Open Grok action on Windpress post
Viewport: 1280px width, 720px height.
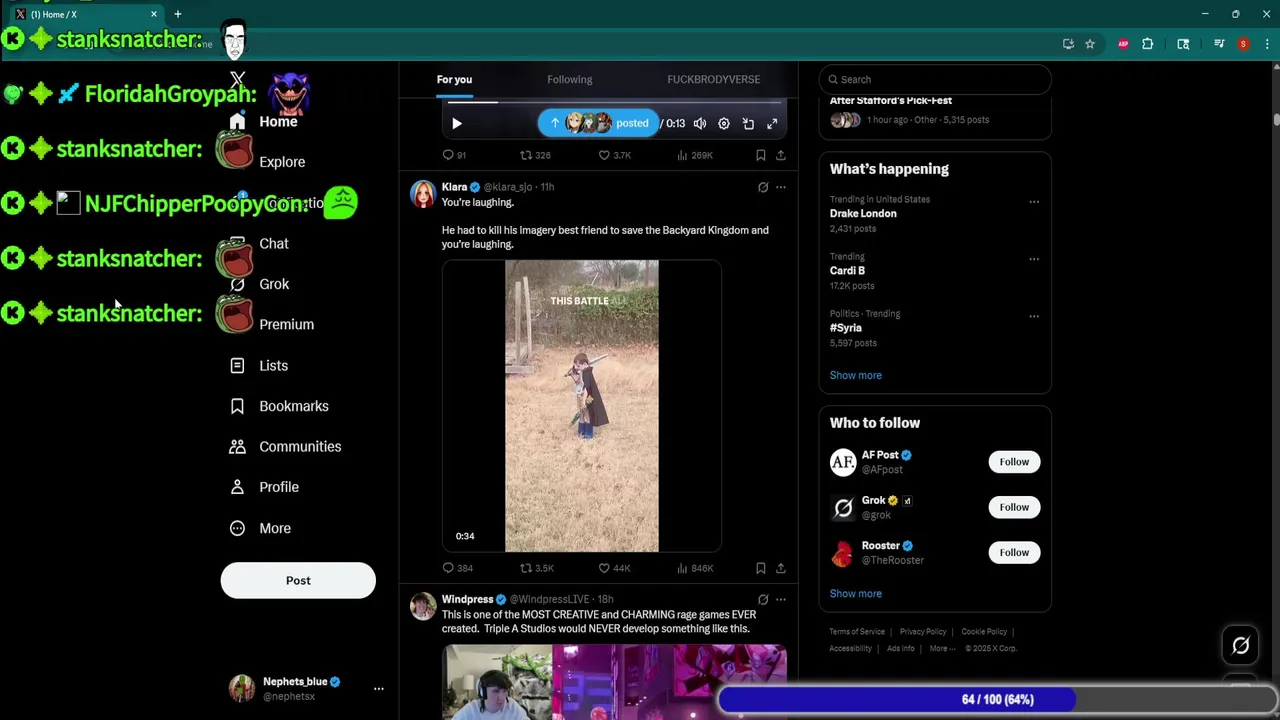click(x=763, y=600)
